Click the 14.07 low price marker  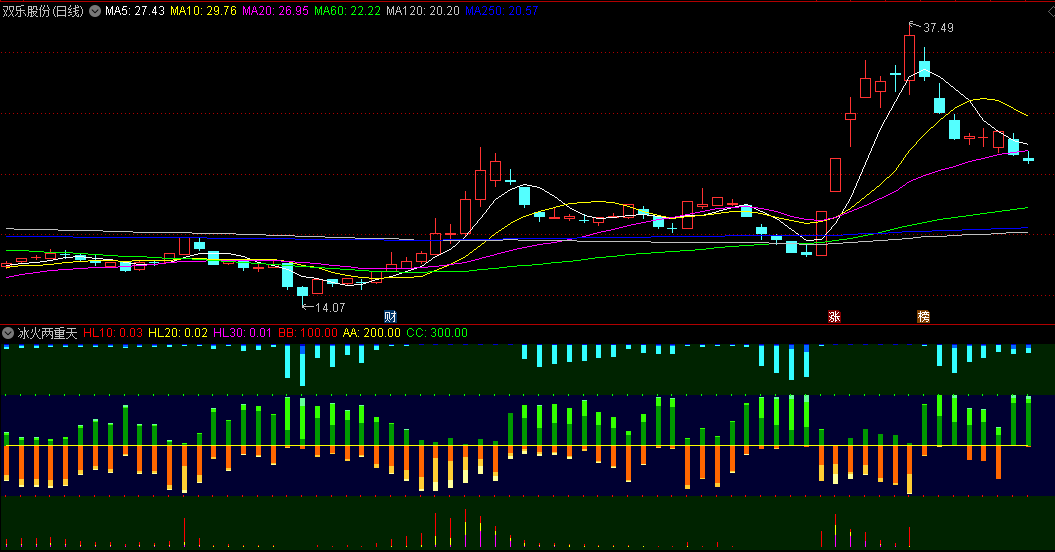[x=330, y=308]
